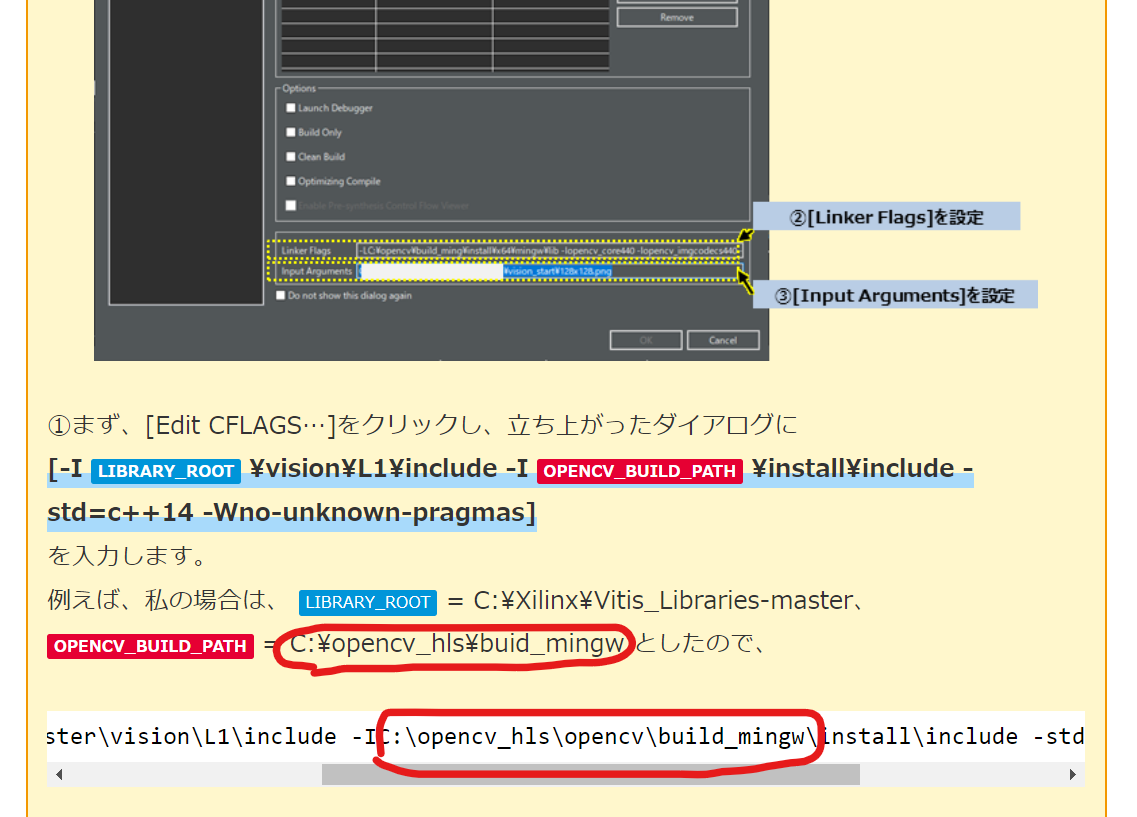Screen dimensions: 1137x817
Task: Click the OPENCV_BUILD_PATH tag before C:¥opencv_hls path
Action: coord(150,646)
